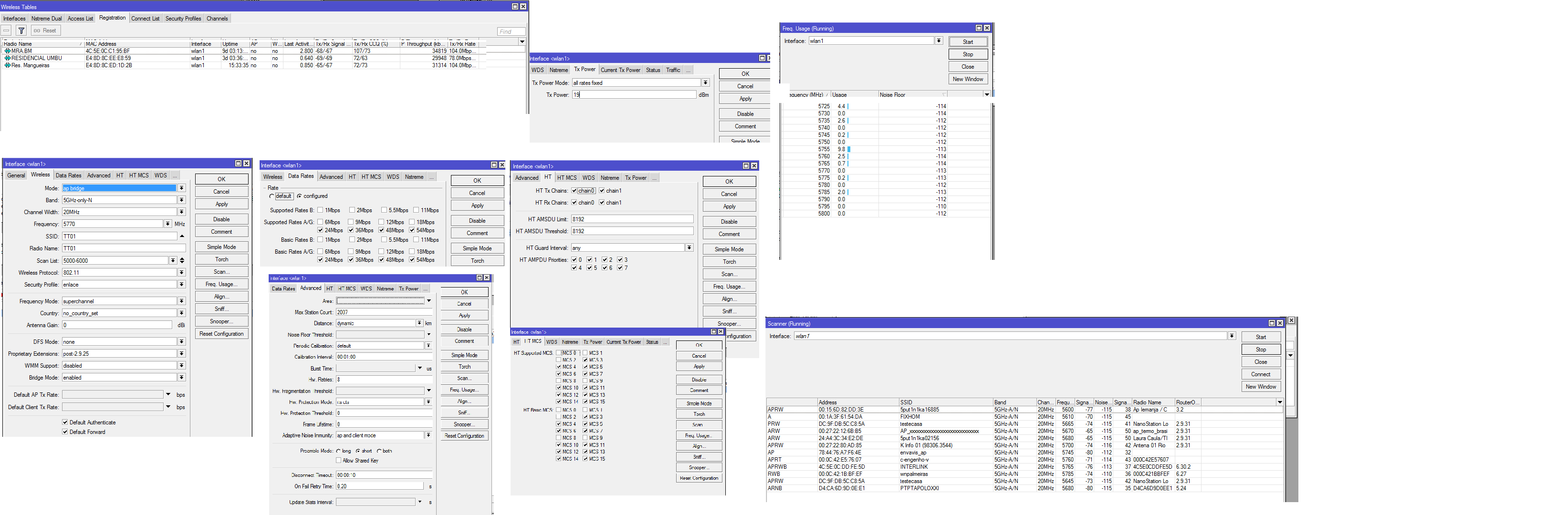The height and width of the screenshot is (515, 1568).
Task: Open the Country dropdown showing no_country_set
Action: (x=181, y=313)
